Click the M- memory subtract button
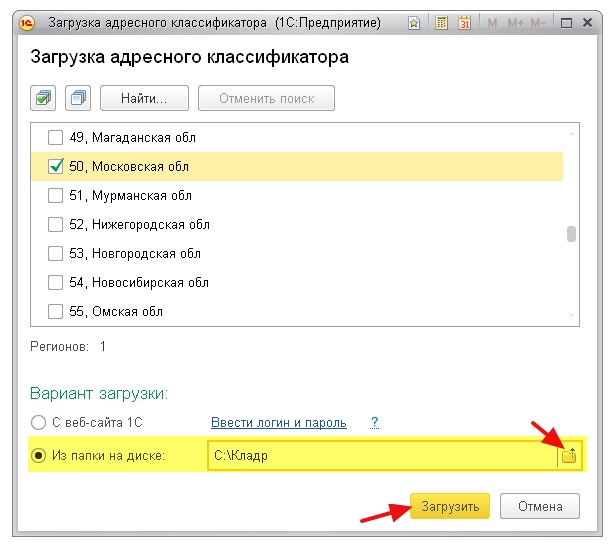This screenshot has height=548, width=610. tap(538, 23)
